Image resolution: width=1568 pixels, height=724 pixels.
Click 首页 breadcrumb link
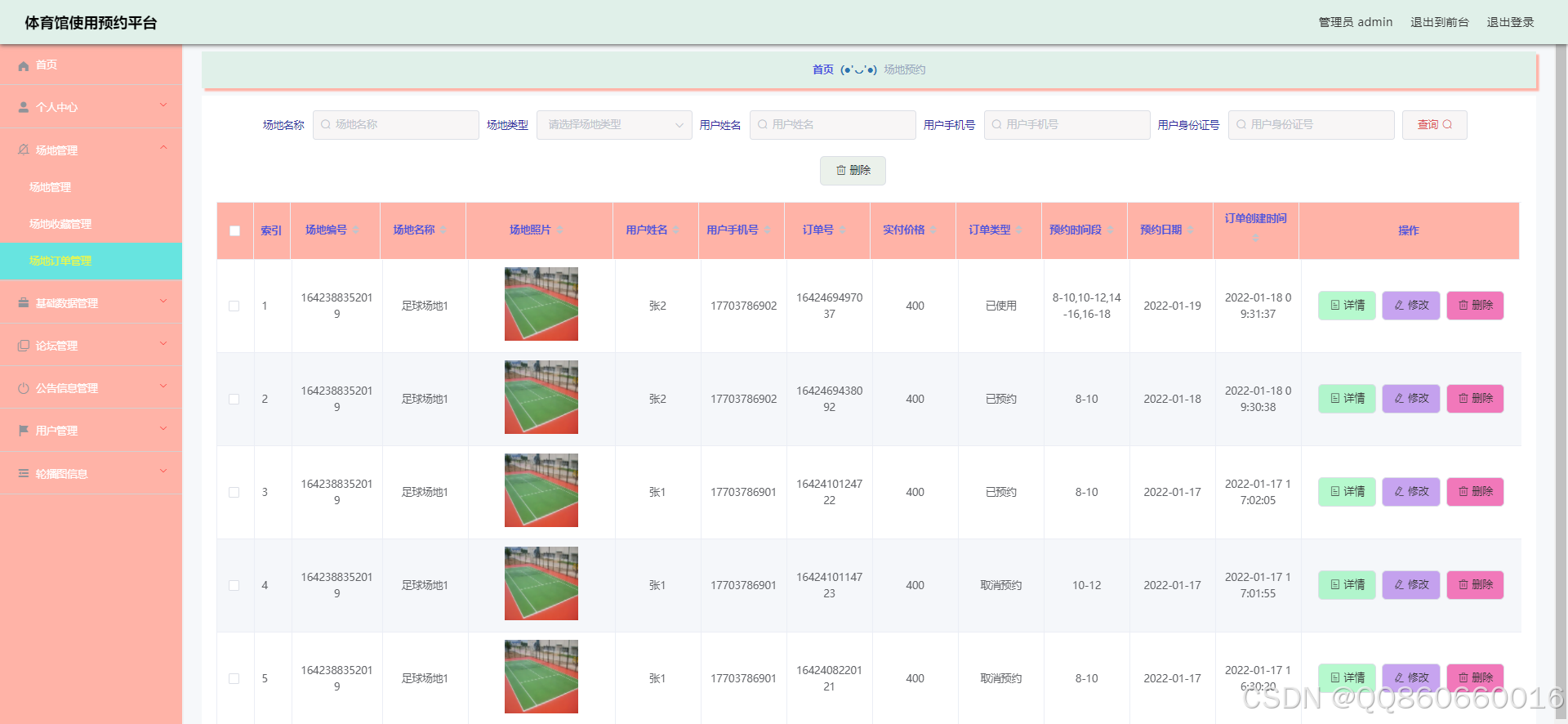(822, 69)
